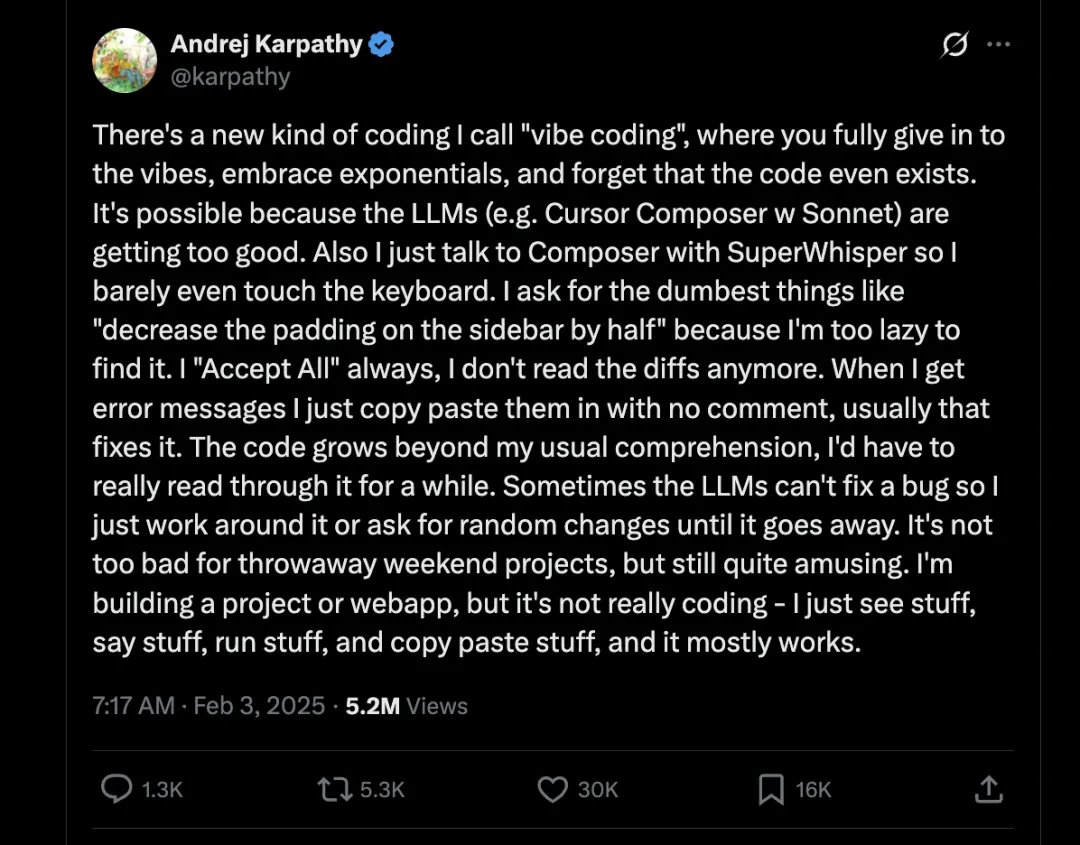This screenshot has height=845, width=1080.
Task: Click the Feb 3, 2025 post date
Action: tap(259, 706)
